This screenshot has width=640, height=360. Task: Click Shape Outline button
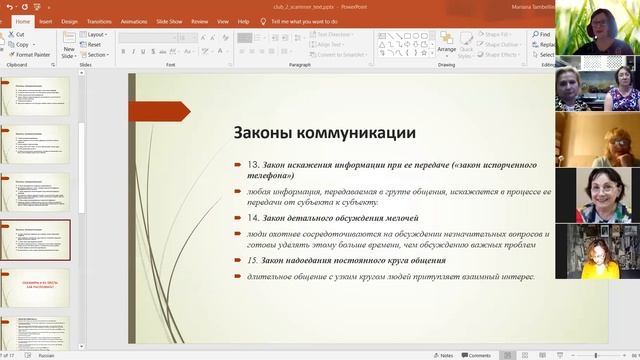pyautogui.click(x=498, y=44)
